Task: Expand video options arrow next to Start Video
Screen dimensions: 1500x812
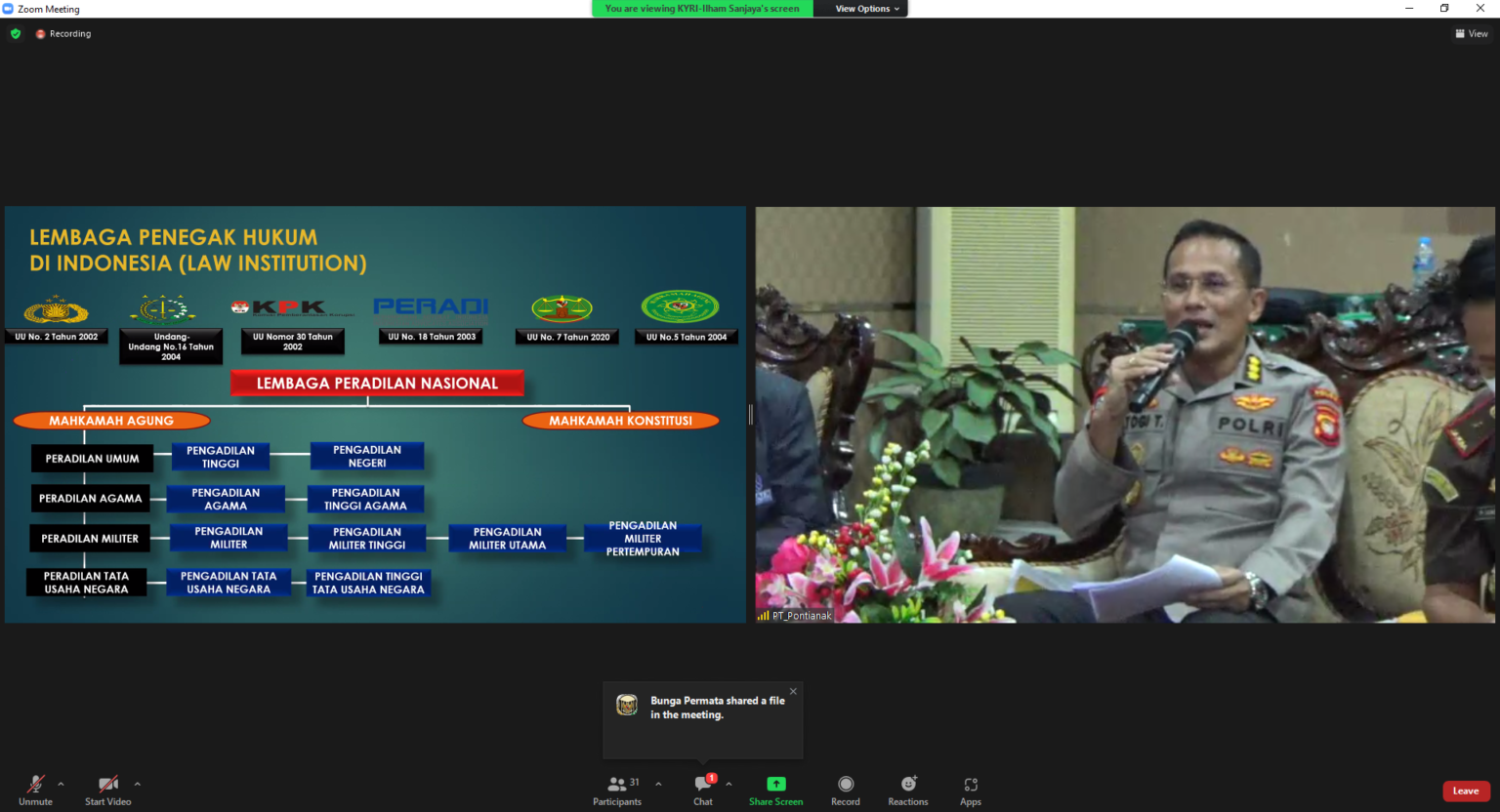Action: pyautogui.click(x=137, y=784)
